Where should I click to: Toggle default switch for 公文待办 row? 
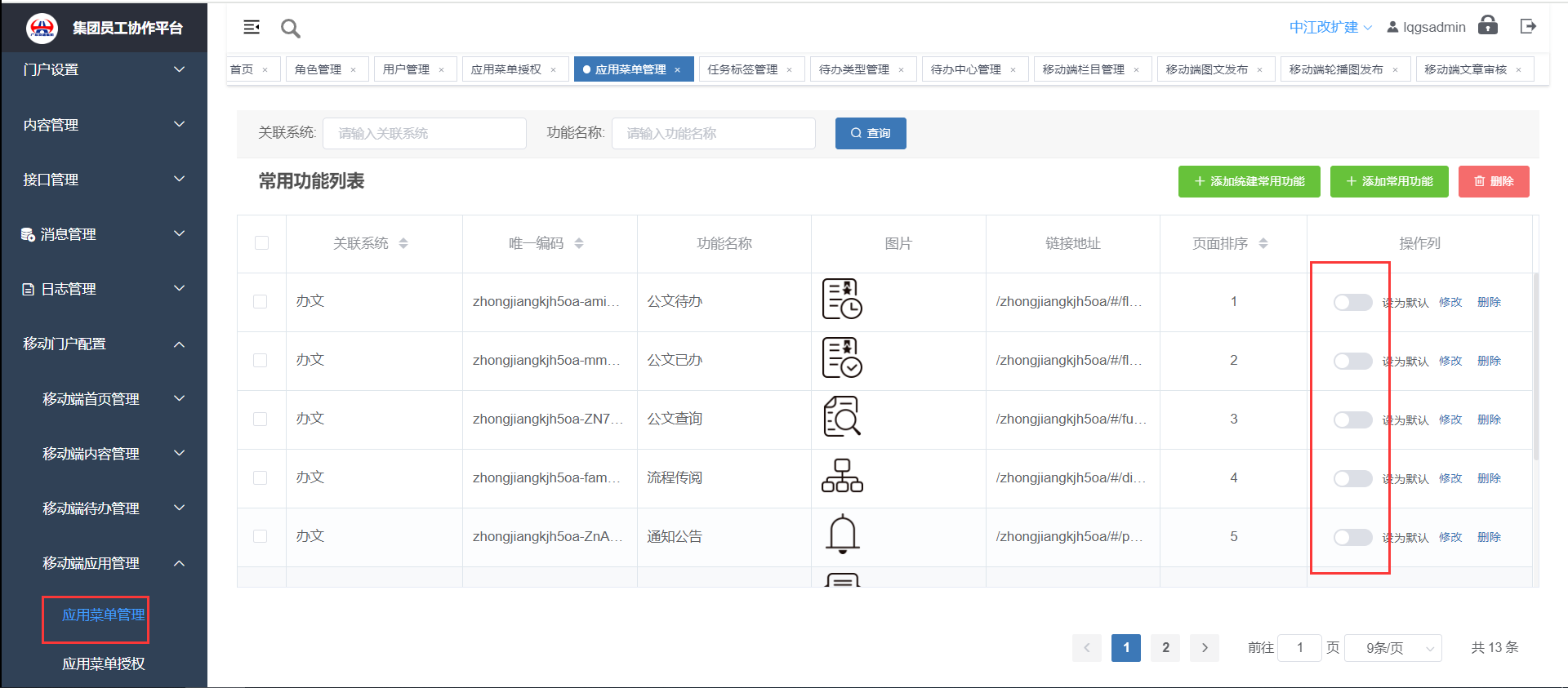[1352, 303]
